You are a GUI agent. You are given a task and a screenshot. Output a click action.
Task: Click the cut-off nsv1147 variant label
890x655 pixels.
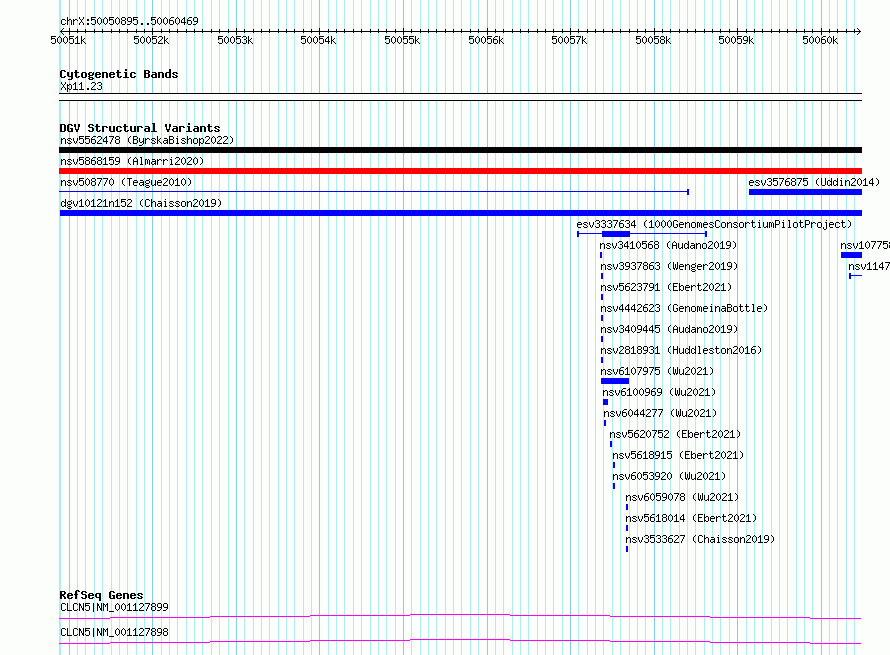(869, 266)
